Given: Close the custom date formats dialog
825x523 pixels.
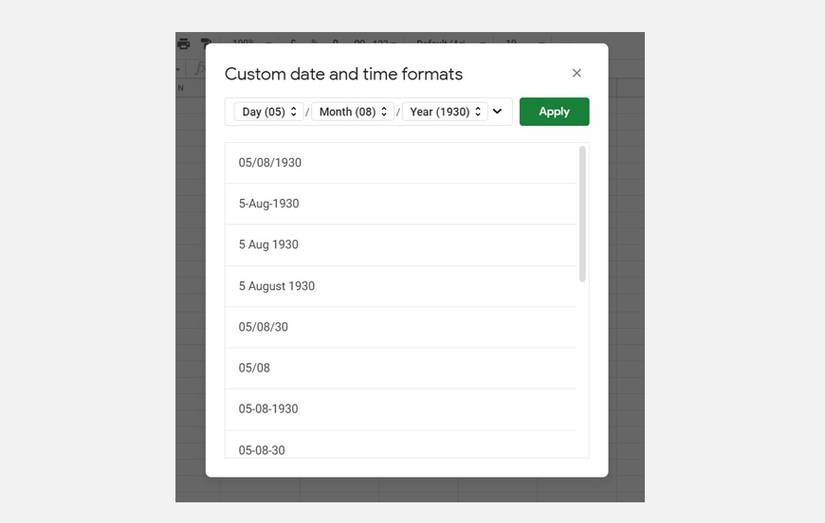Looking at the screenshot, I should [x=576, y=73].
